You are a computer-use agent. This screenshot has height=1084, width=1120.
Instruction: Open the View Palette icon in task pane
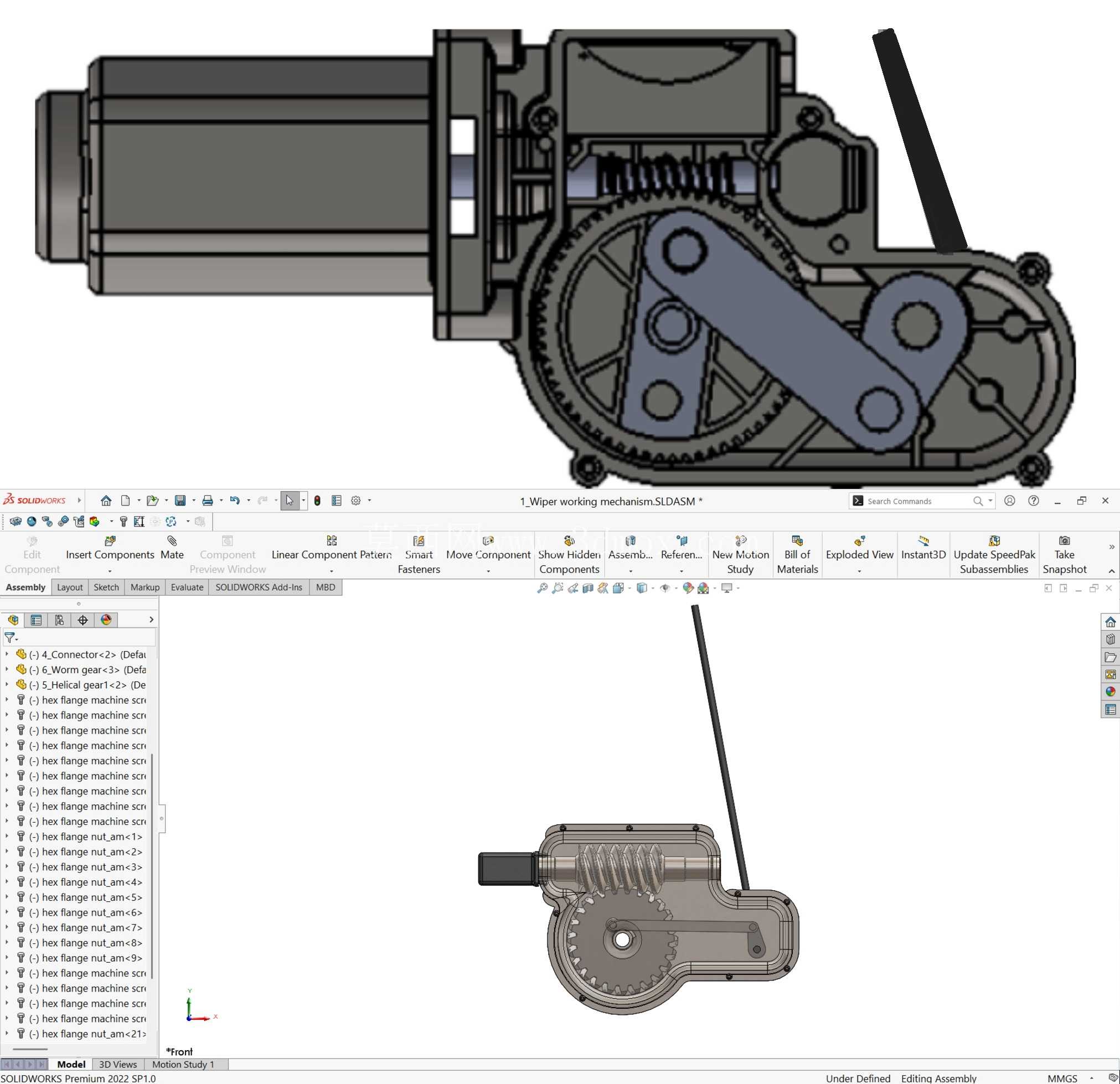click(x=1110, y=675)
